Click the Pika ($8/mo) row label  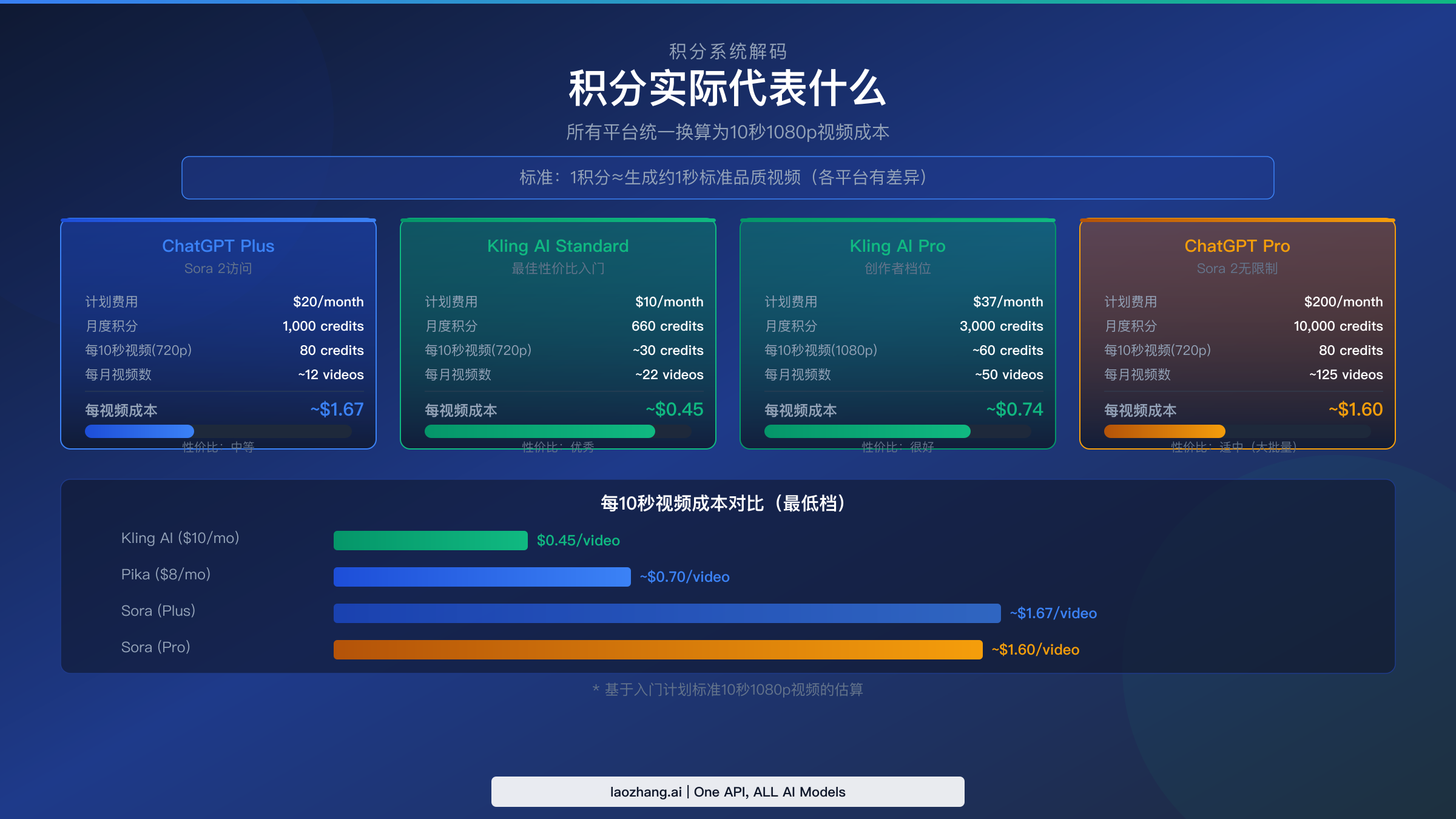(x=166, y=574)
